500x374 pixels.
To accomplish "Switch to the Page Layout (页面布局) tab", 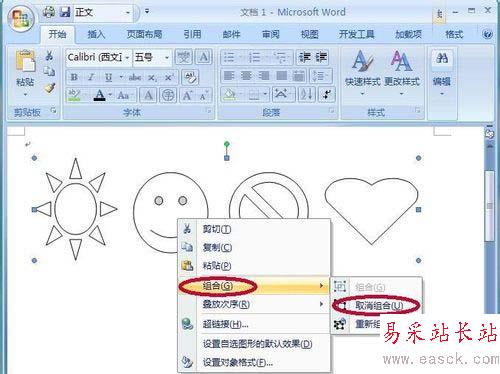I will click(144, 34).
